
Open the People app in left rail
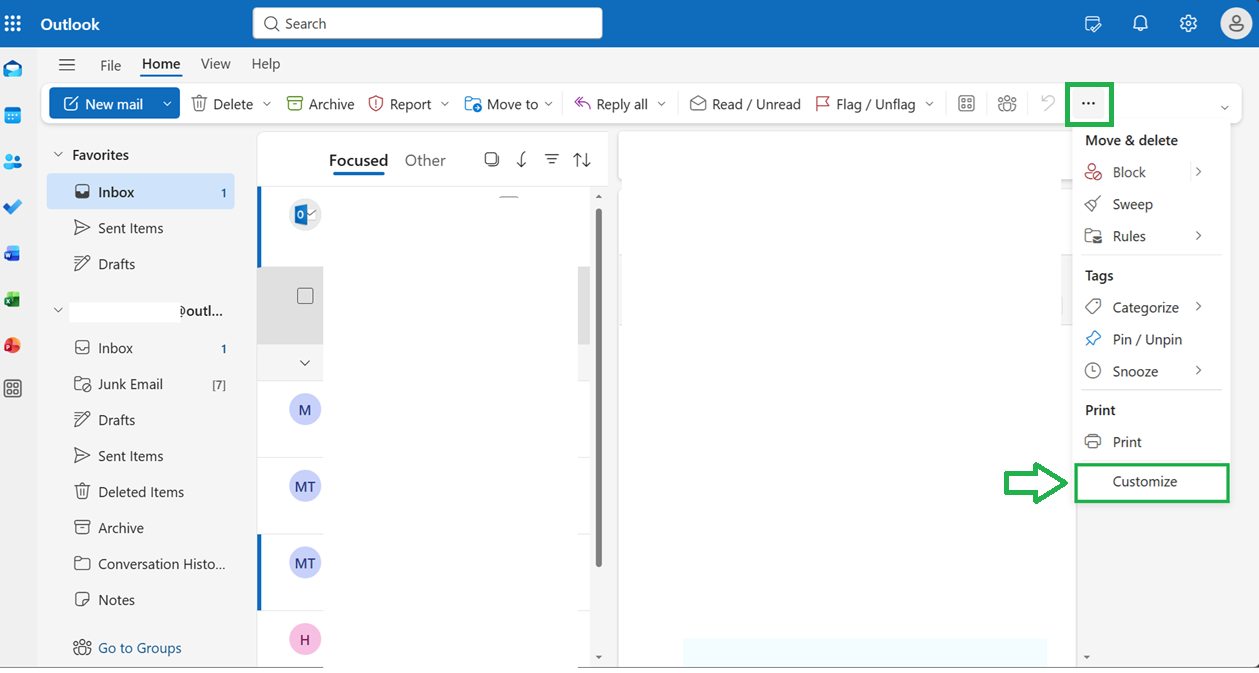[13, 161]
